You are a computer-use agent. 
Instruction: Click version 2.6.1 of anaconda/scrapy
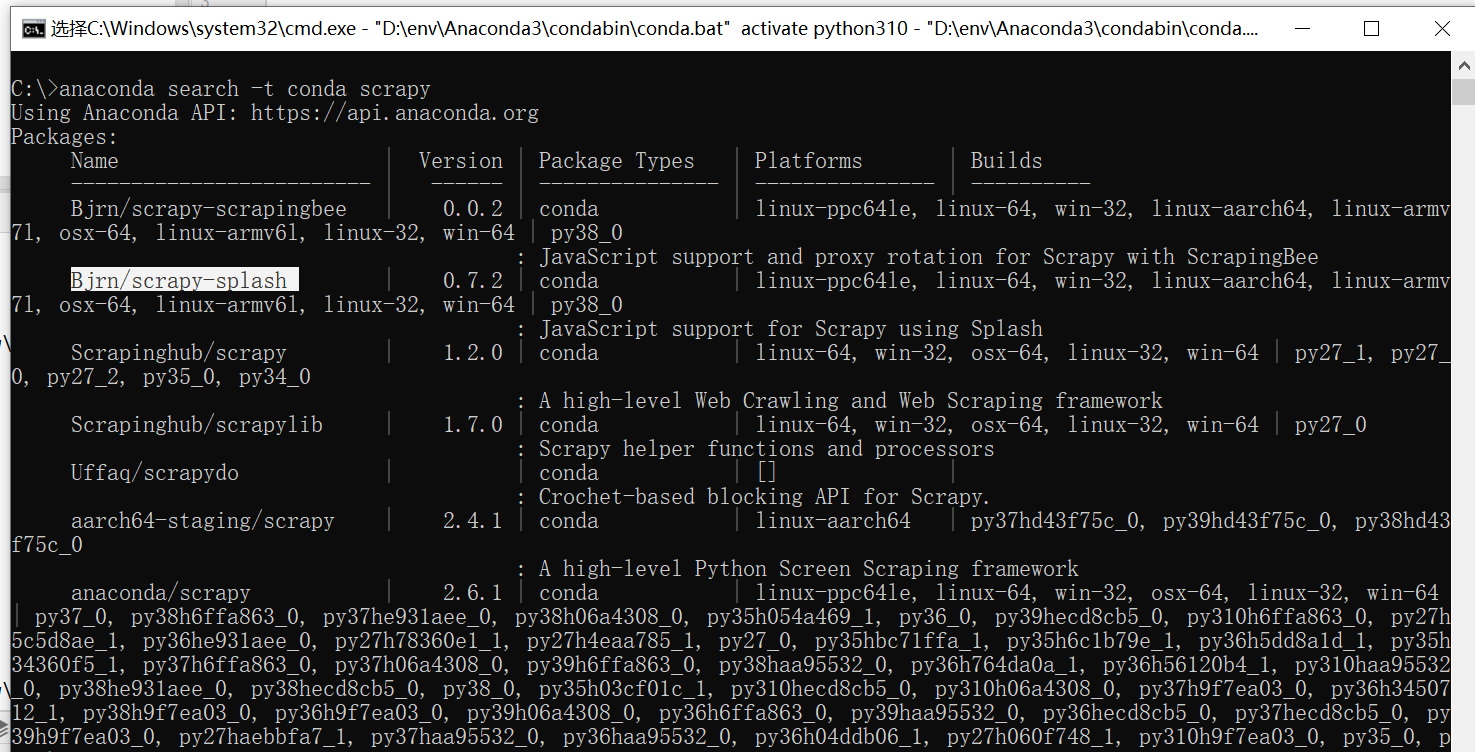tap(473, 593)
